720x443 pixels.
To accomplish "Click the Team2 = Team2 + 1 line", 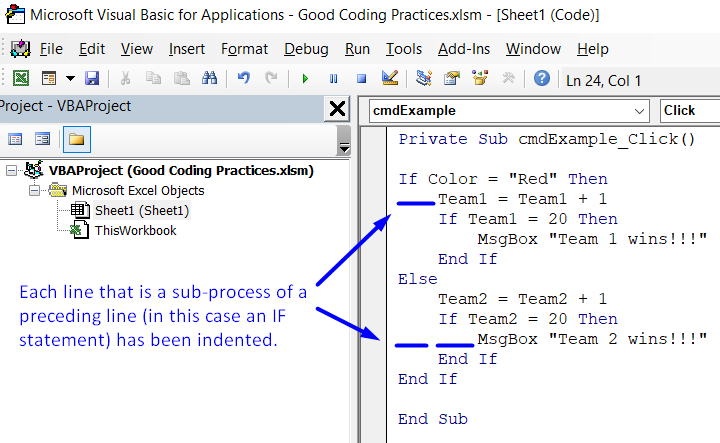I will pyautogui.click(x=522, y=299).
